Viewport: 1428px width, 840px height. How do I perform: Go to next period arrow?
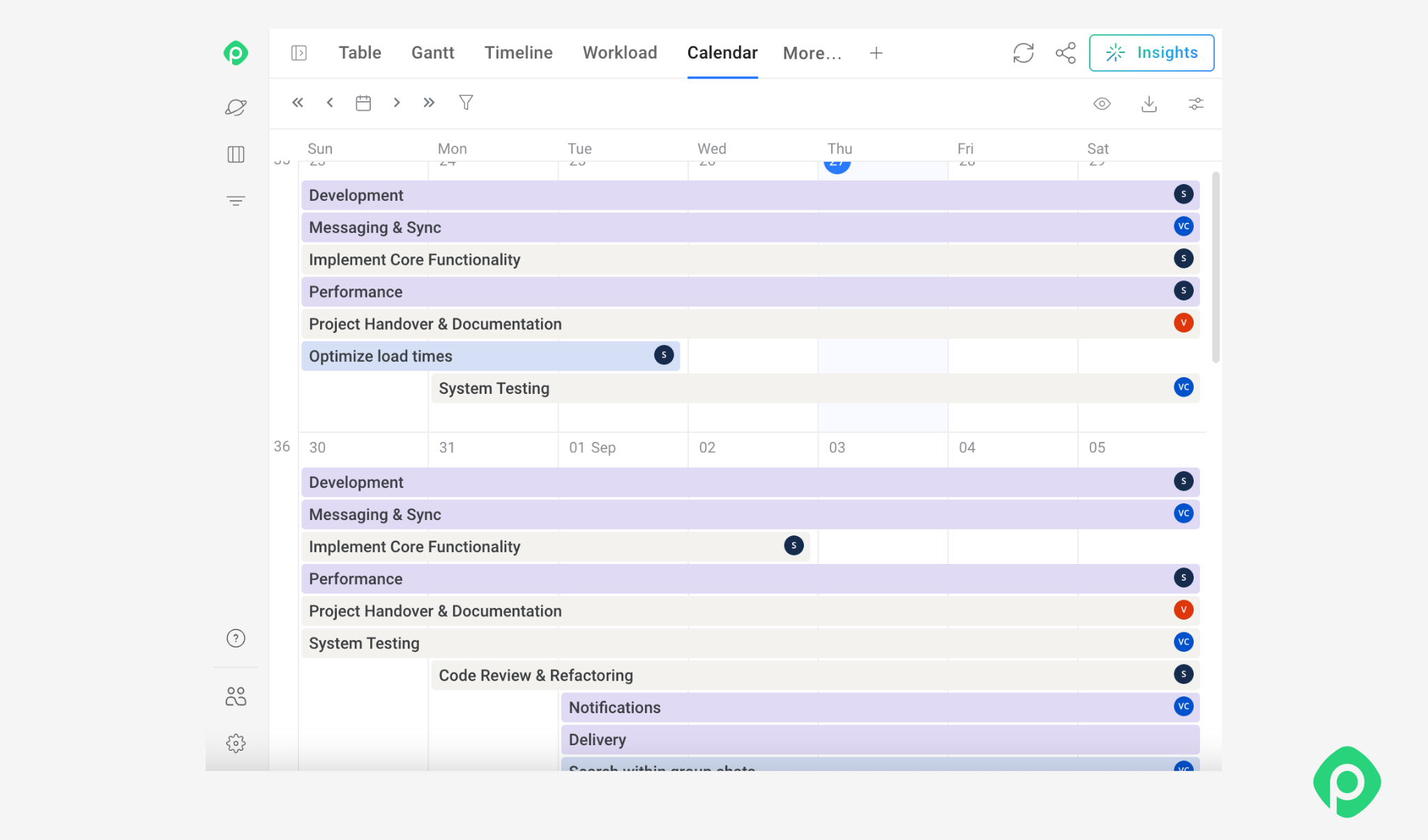click(397, 102)
